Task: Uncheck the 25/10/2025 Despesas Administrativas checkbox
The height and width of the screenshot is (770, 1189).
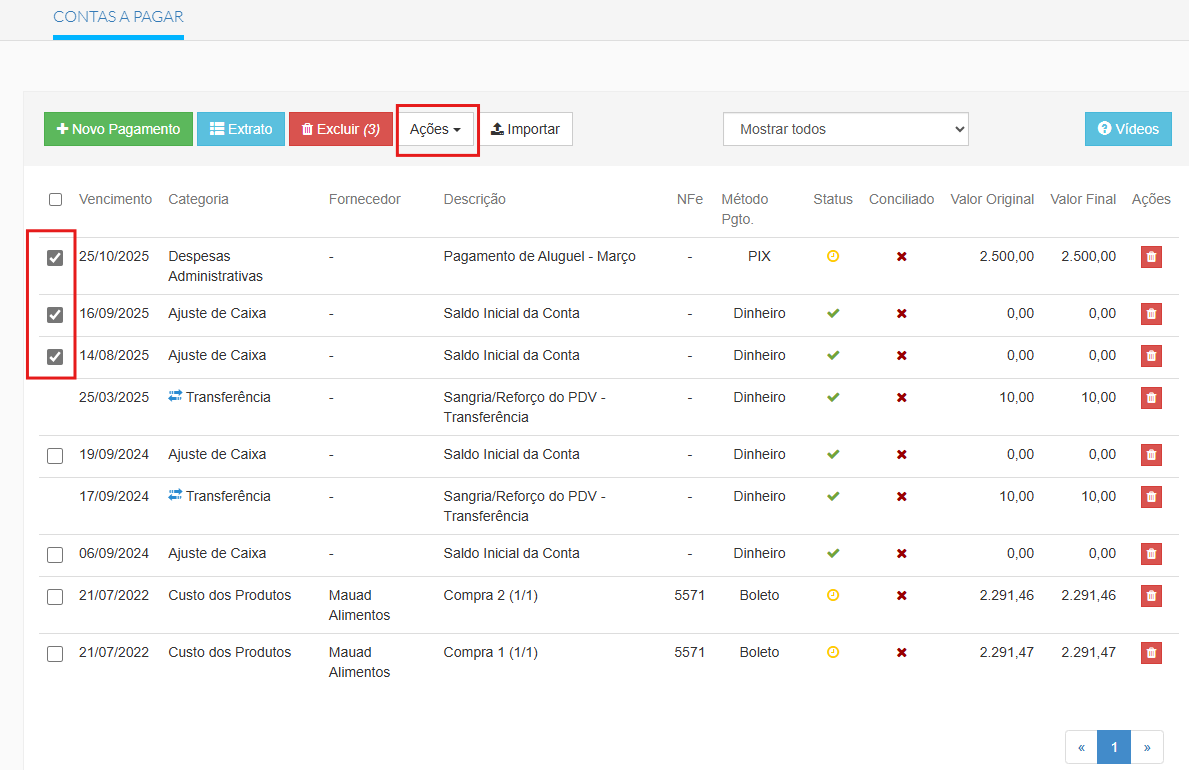Action: point(55,258)
